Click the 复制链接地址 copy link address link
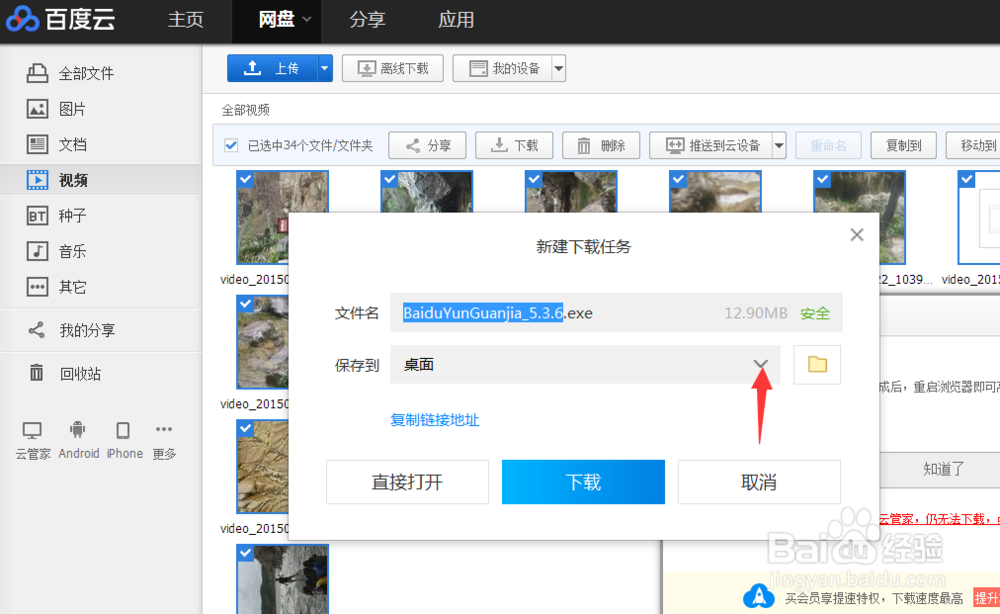Viewport: 1000px width, 614px height. pos(434,420)
